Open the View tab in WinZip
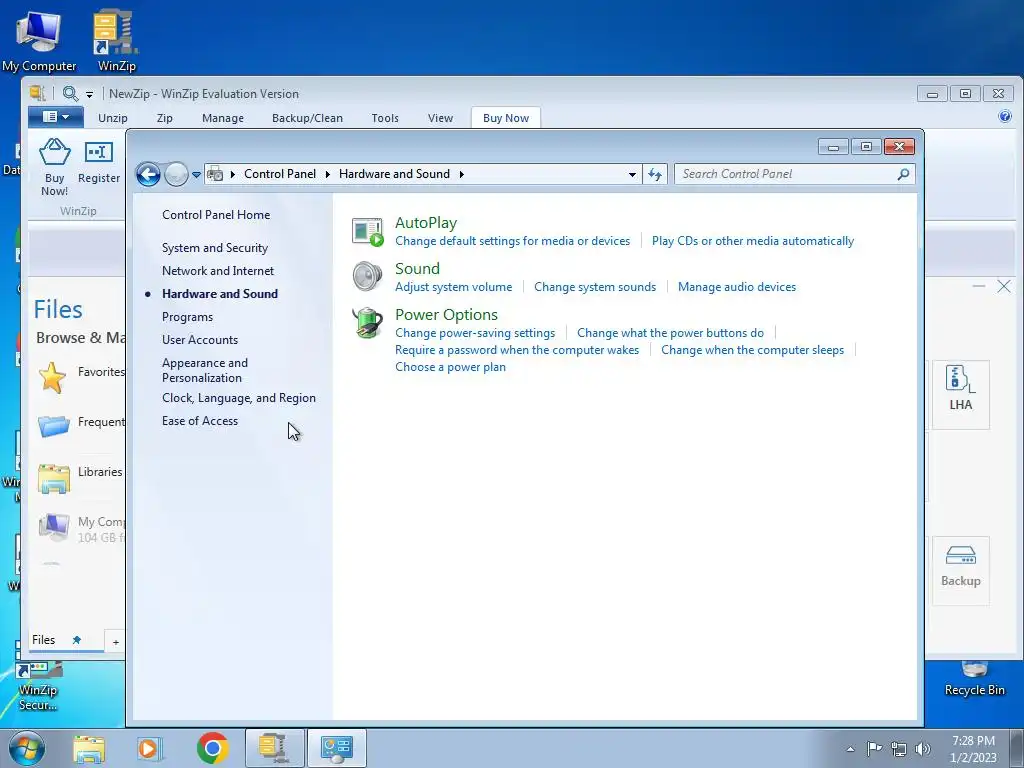This screenshot has width=1024, height=768. (440, 118)
